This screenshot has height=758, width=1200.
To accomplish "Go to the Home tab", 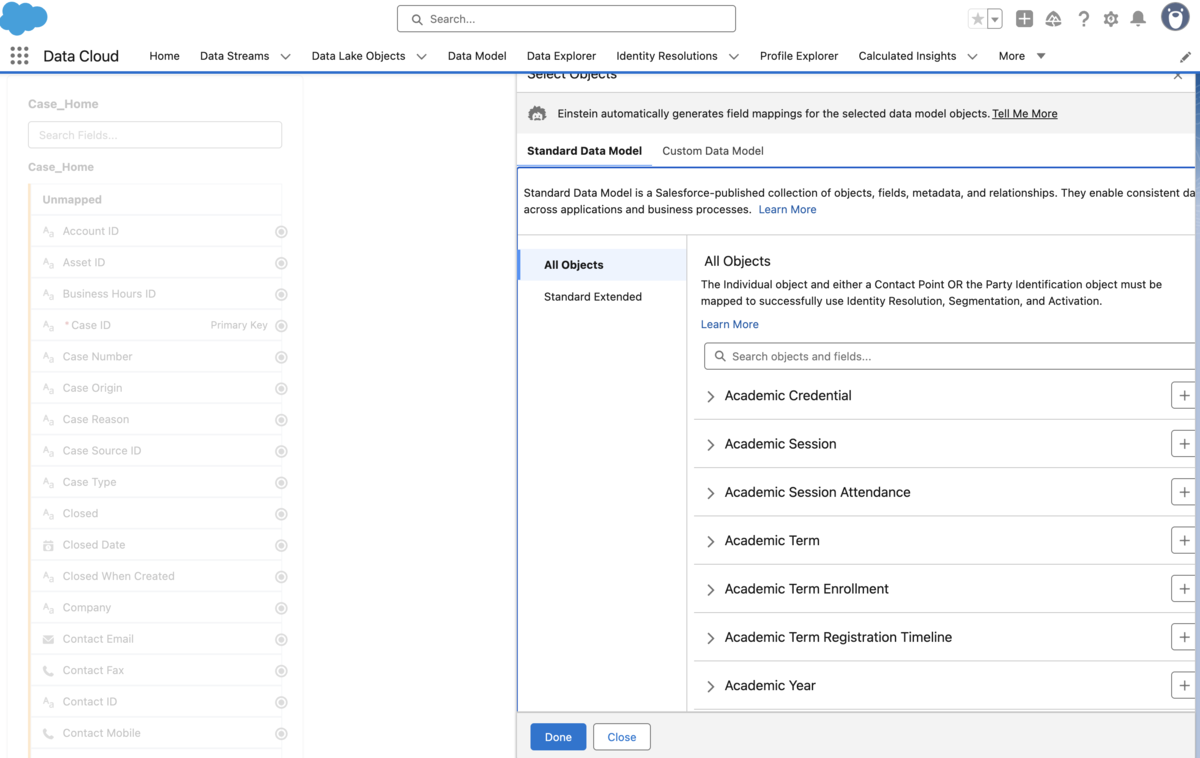I will point(164,56).
